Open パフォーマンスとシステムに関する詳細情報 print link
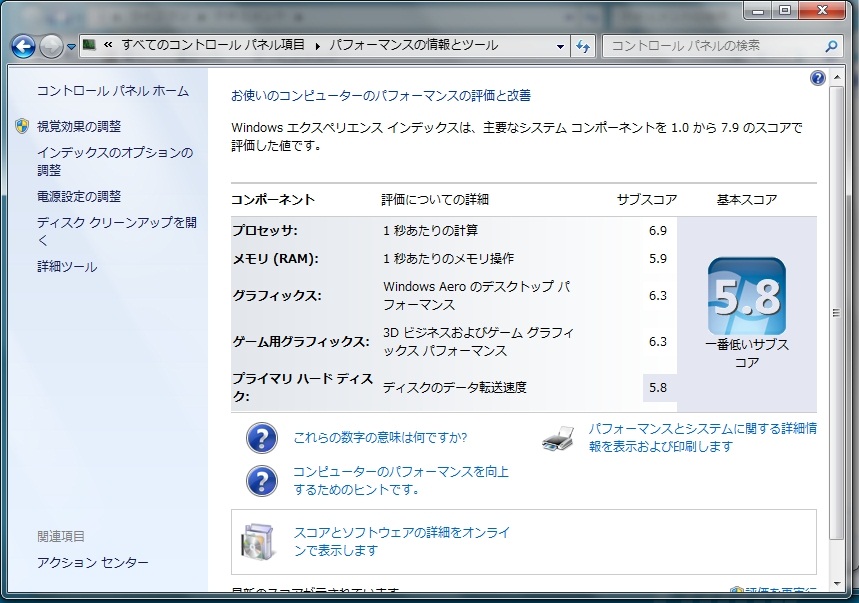859x603 pixels. (x=703, y=438)
